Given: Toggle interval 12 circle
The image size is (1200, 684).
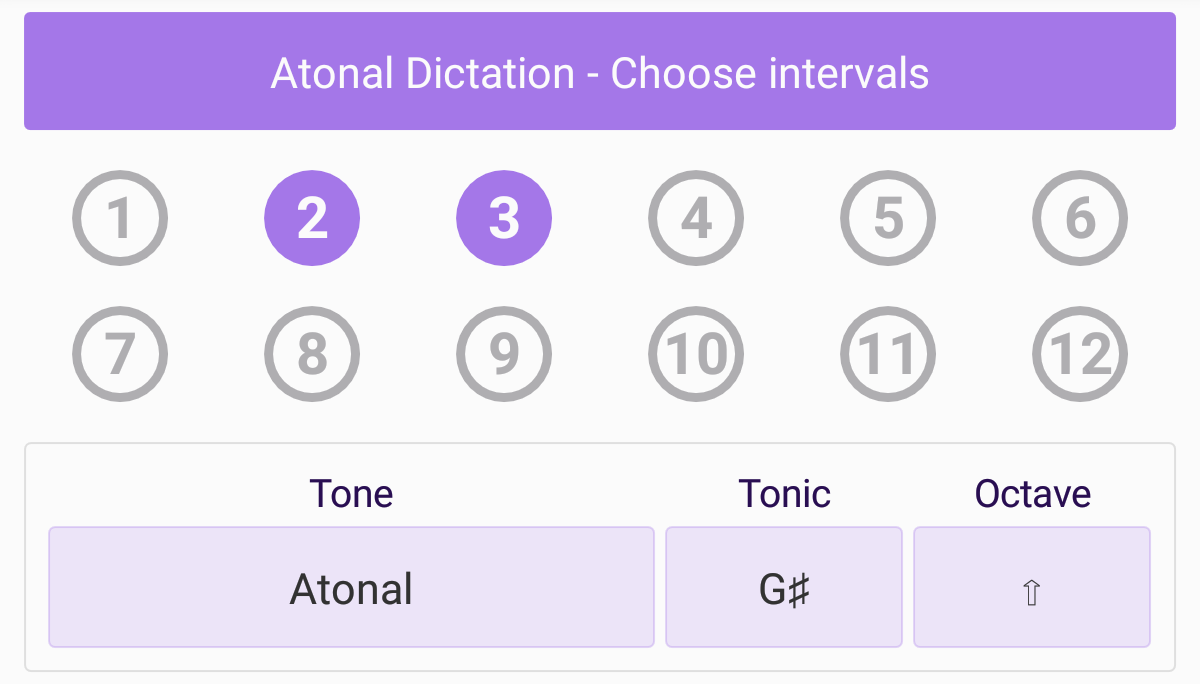Looking at the screenshot, I should (1080, 354).
